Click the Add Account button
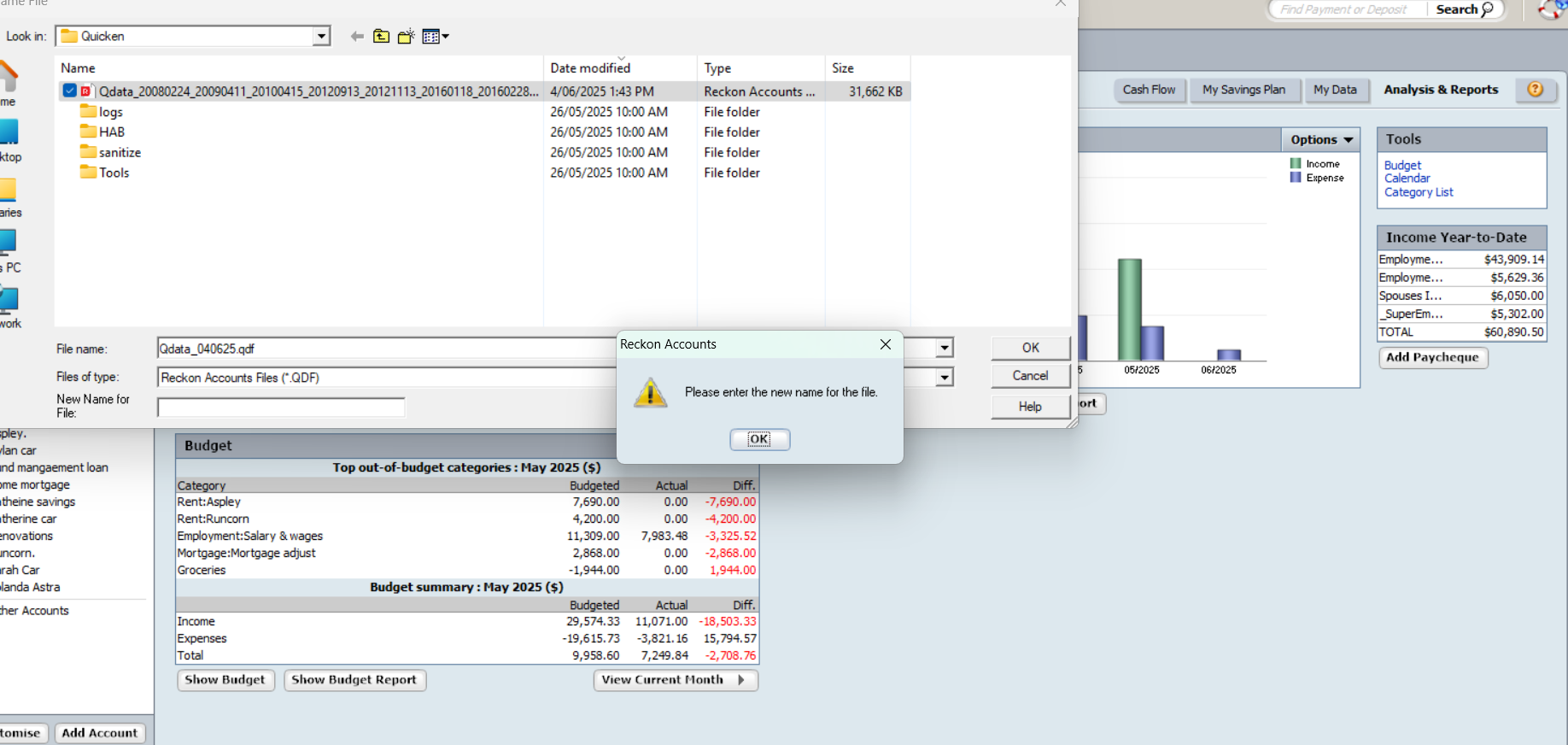This screenshot has height=745, width=1568. point(100,733)
